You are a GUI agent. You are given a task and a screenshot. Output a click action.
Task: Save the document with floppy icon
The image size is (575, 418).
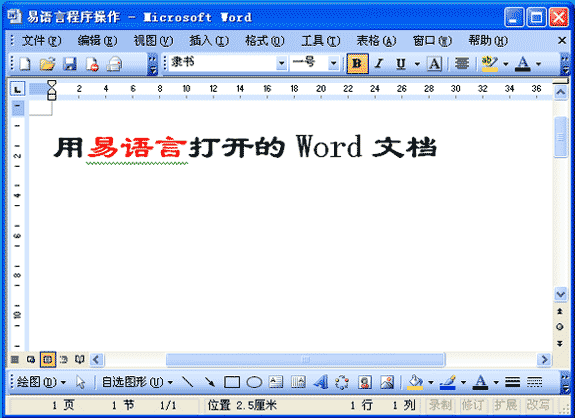point(70,64)
